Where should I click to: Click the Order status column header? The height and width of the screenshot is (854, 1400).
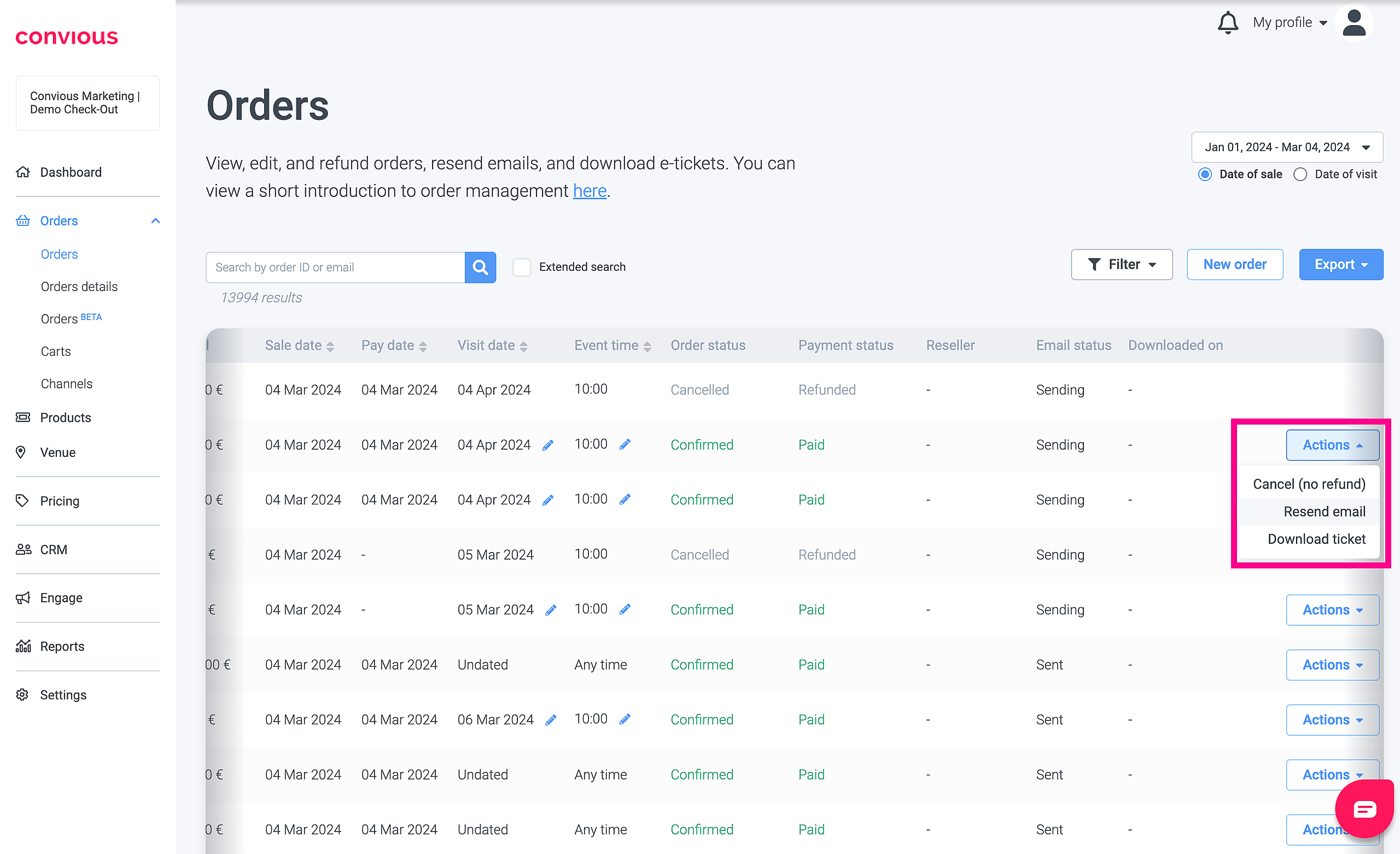coord(708,346)
